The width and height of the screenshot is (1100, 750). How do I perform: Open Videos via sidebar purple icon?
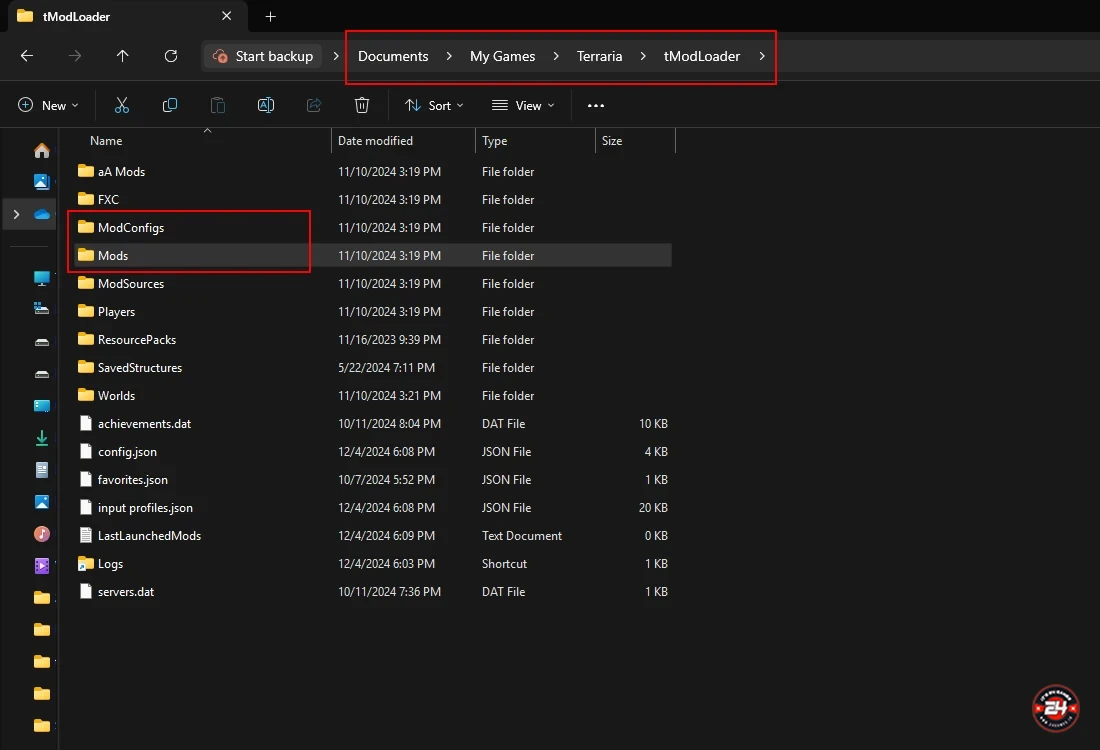(x=41, y=565)
